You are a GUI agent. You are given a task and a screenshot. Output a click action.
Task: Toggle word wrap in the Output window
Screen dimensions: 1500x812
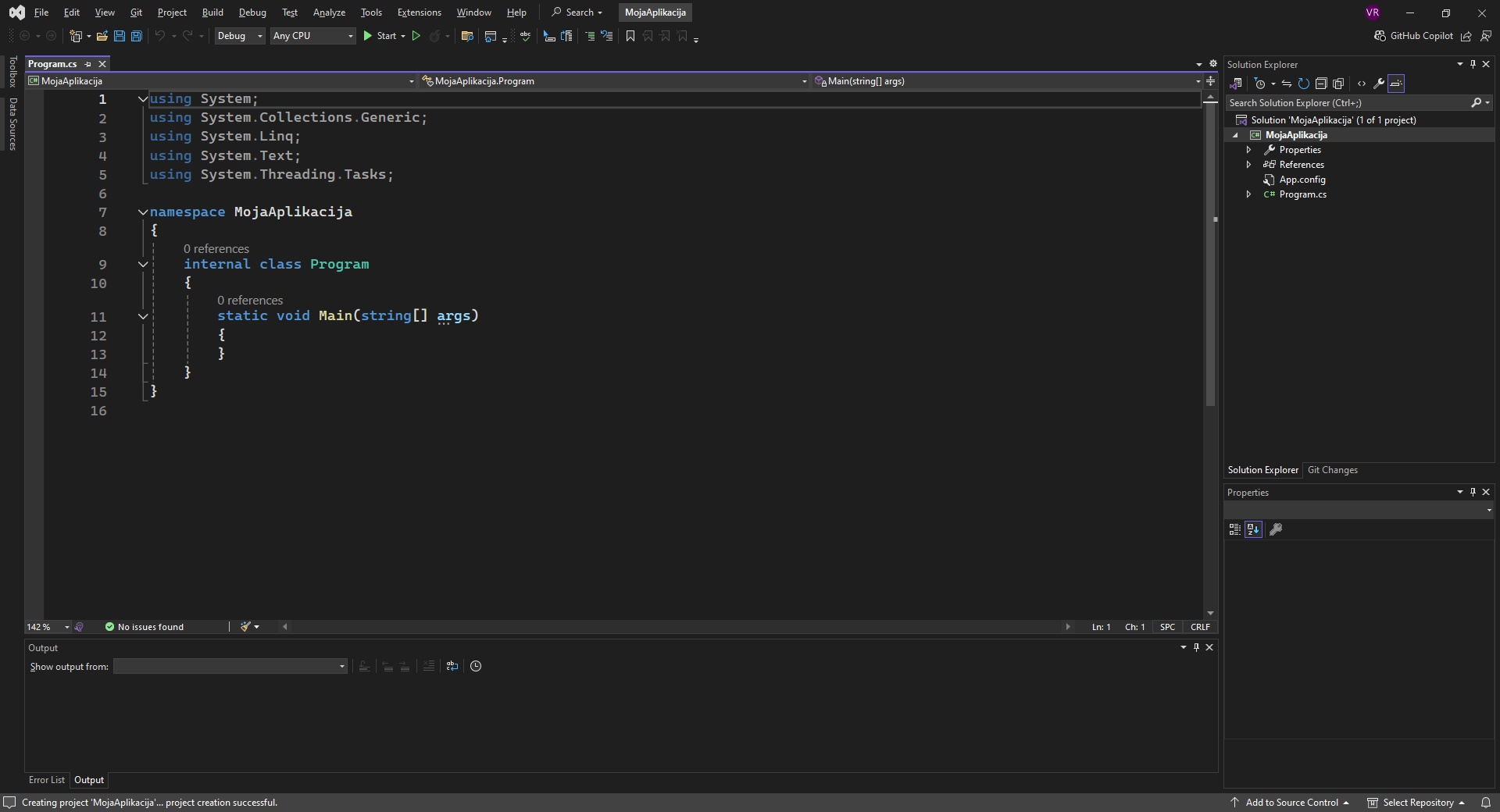click(452, 666)
